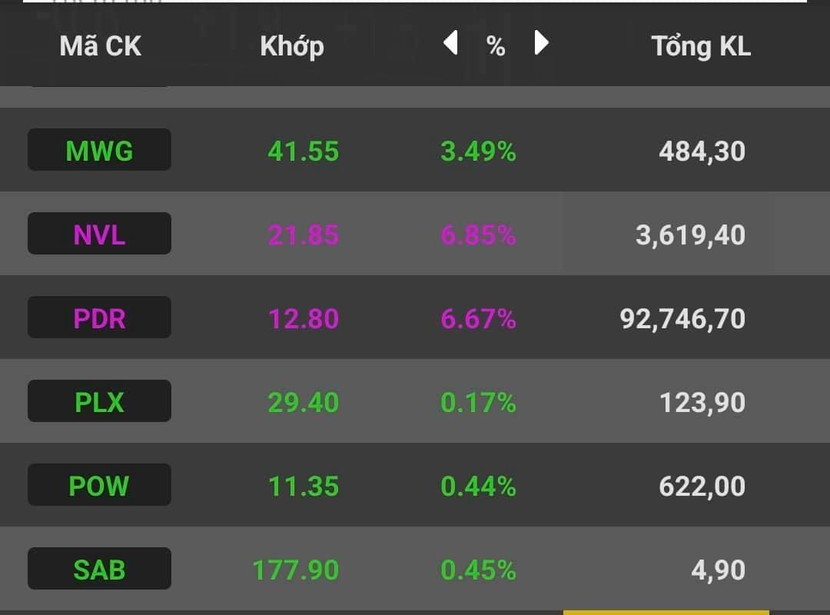Image resolution: width=830 pixels, height=615 pixels.
Task: Click PDR percent change 6.67%
Action: point(478,319)
